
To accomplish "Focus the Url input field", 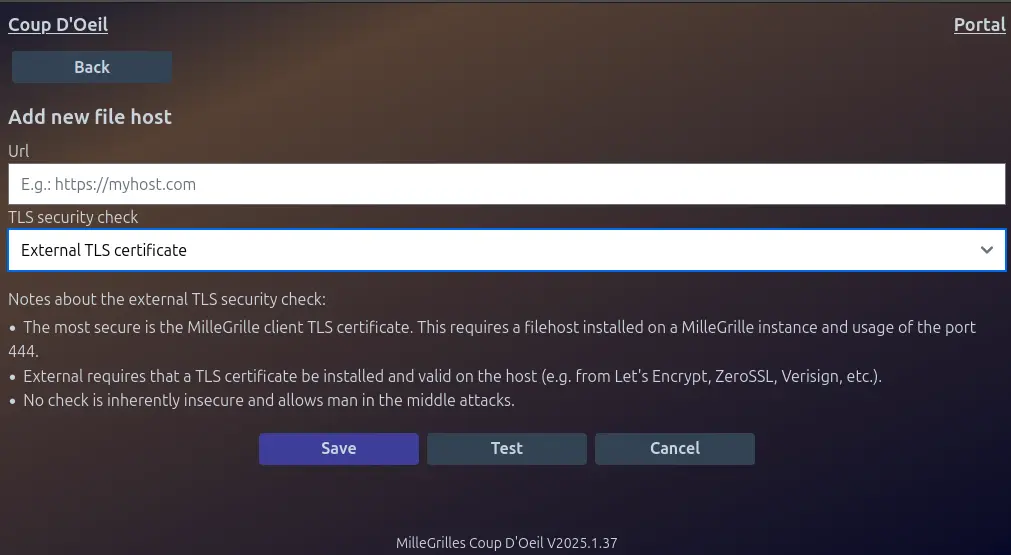I will point(506,184).
